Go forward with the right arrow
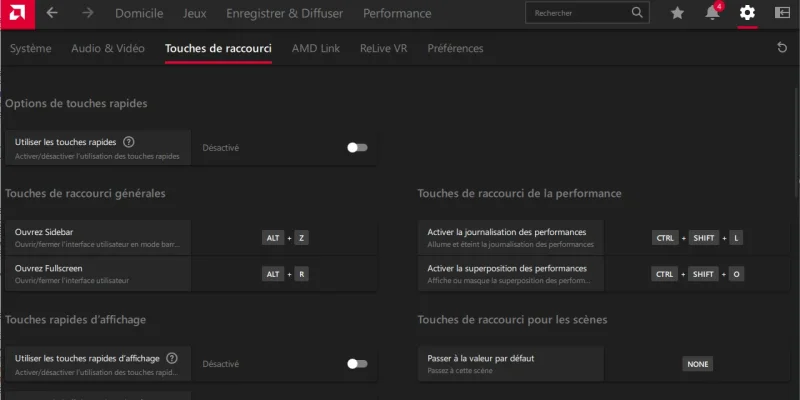 [87, 13]
